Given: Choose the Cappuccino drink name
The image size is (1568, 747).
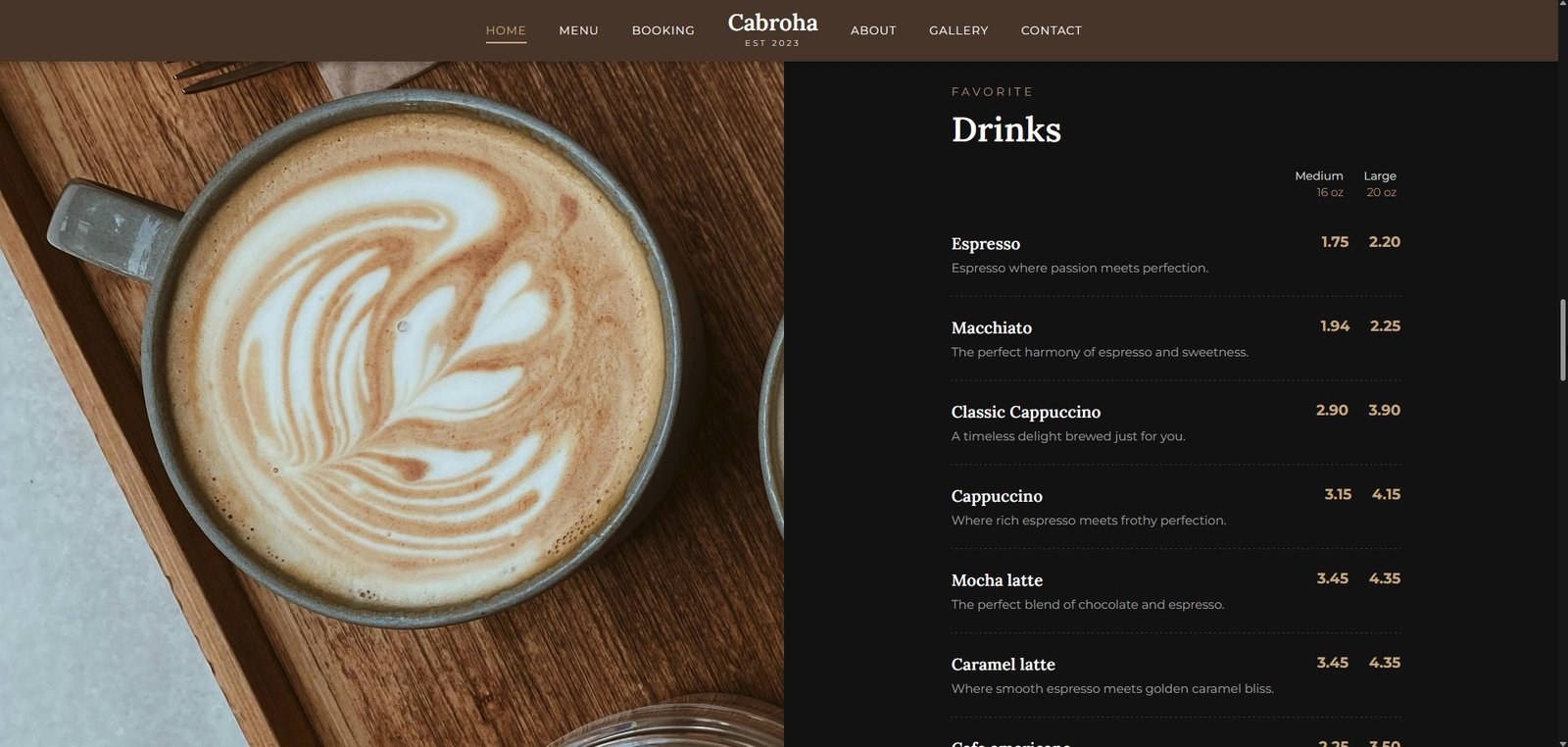Looking at the screenshot, I should pyautogui.click(x=997, y=497).
